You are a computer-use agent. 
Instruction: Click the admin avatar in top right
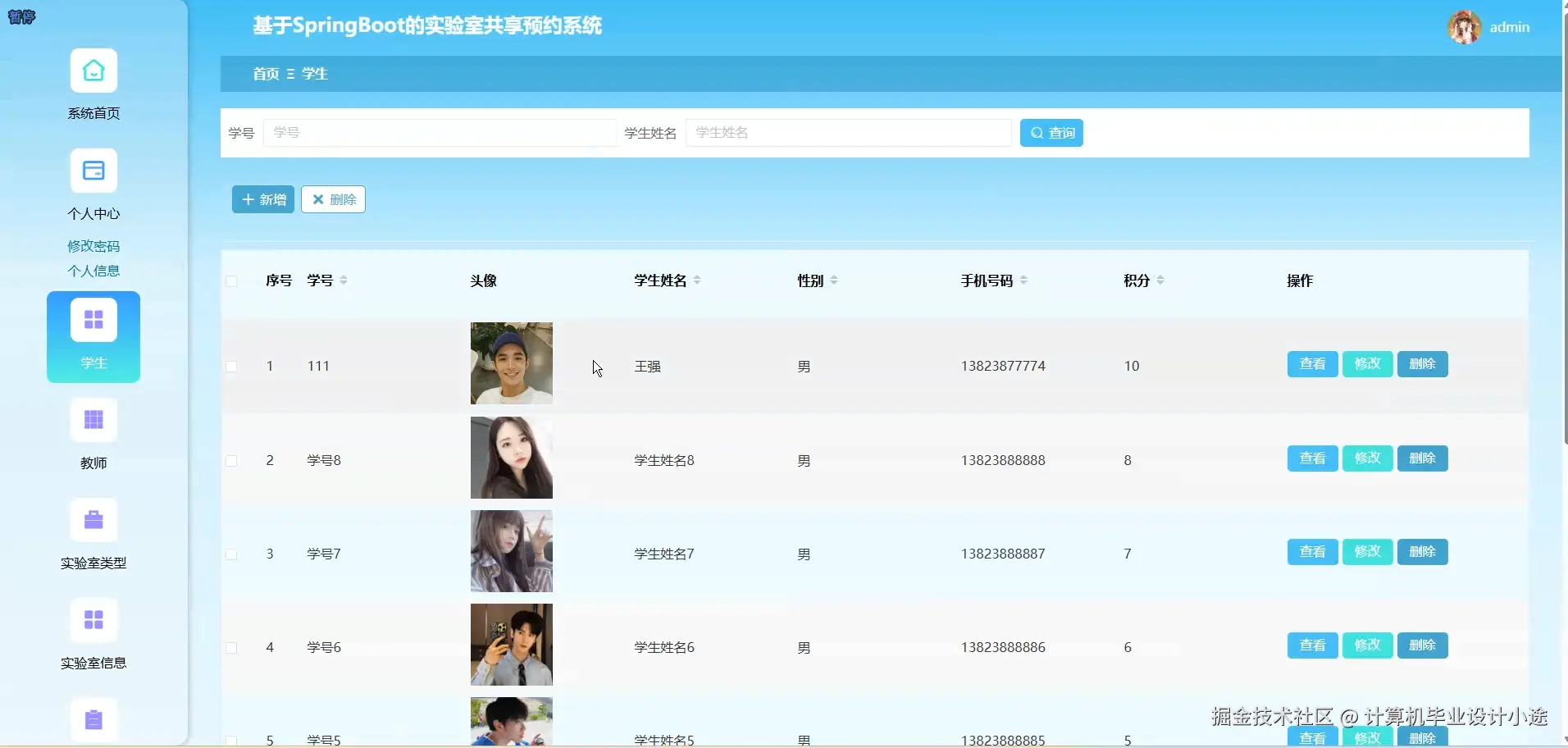point(1465,26)
